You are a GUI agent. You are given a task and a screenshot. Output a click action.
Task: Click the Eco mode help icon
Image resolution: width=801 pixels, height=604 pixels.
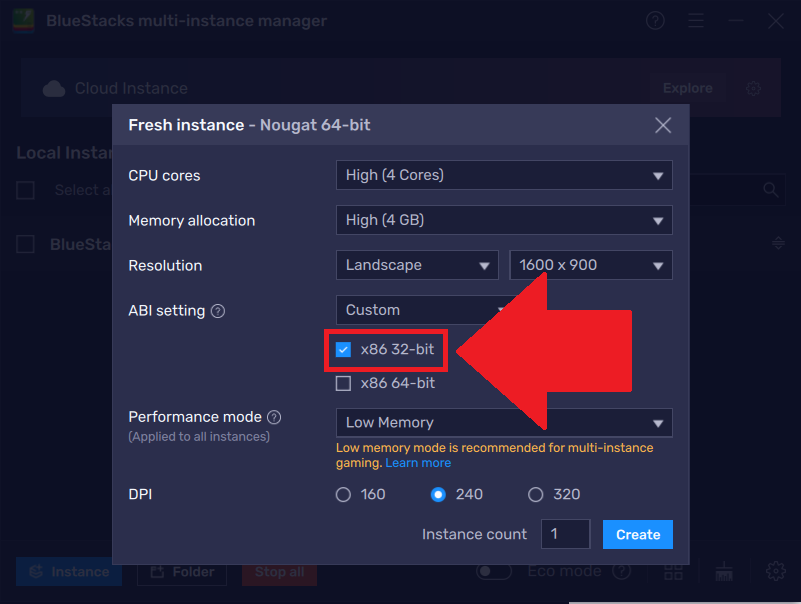click(623, 570)
